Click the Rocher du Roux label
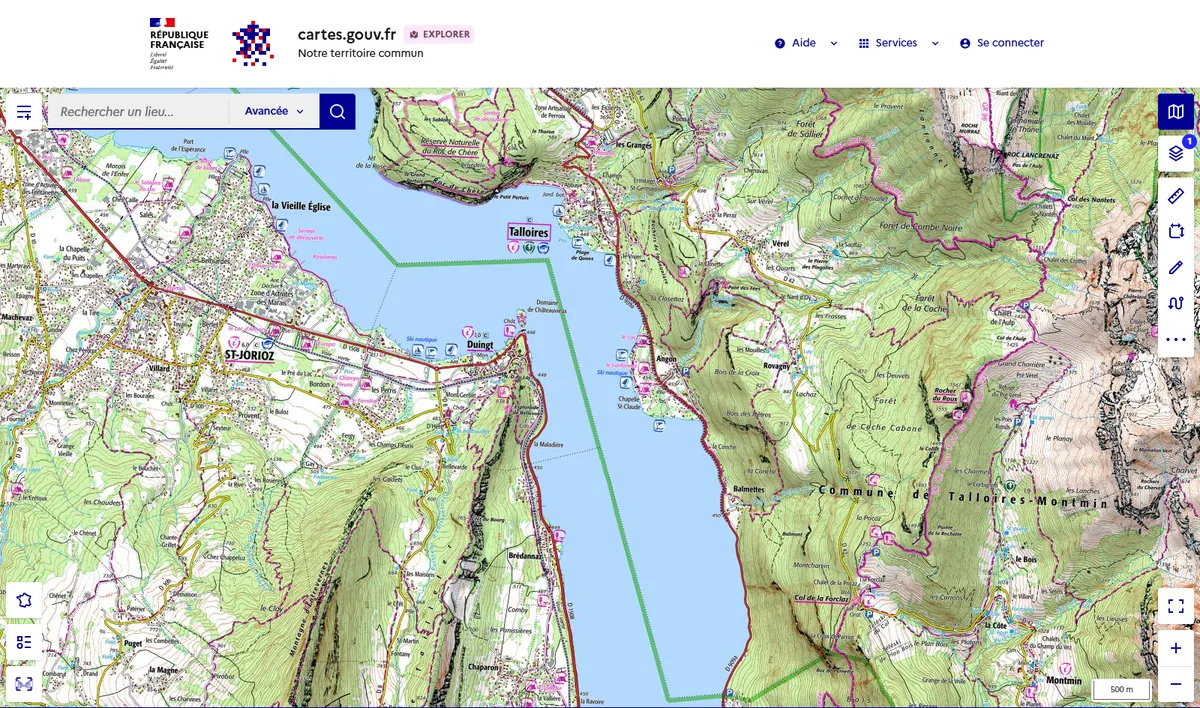This screenshot has width=1200, height=708. pyautogui.click(x=945, y=394)
